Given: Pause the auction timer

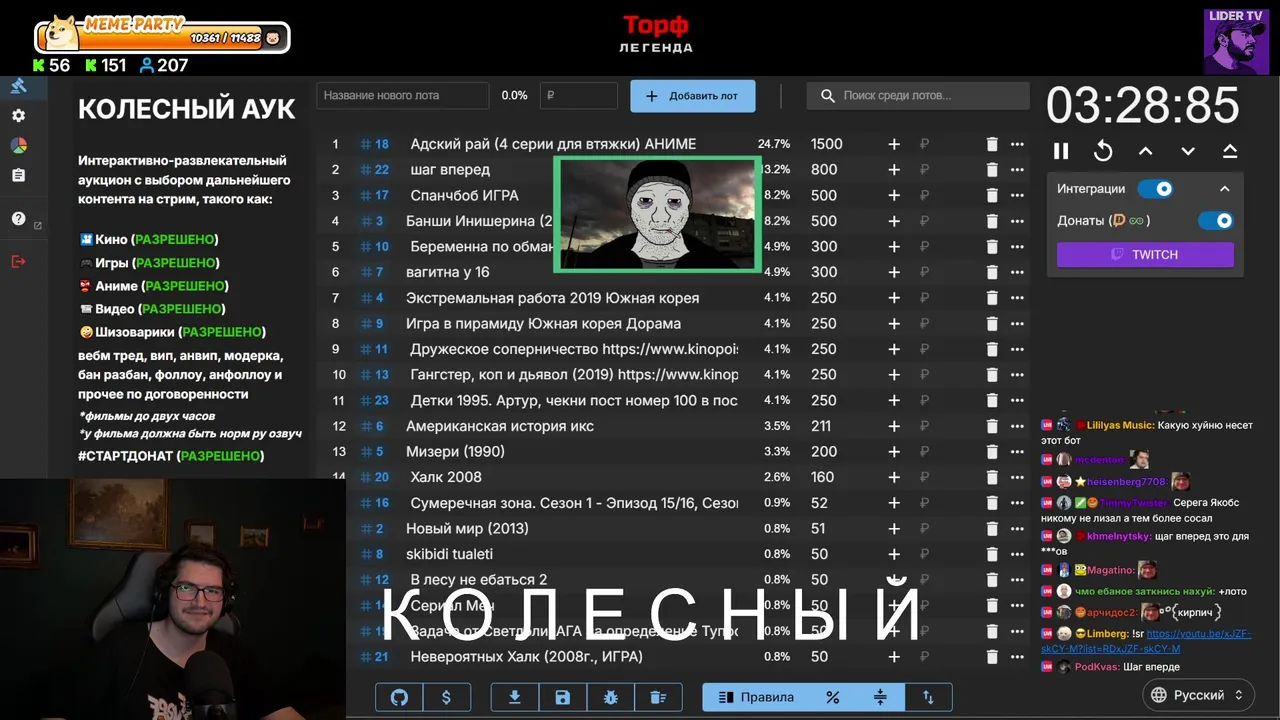Looking at the screenshot, I should tap(1061, 151).
